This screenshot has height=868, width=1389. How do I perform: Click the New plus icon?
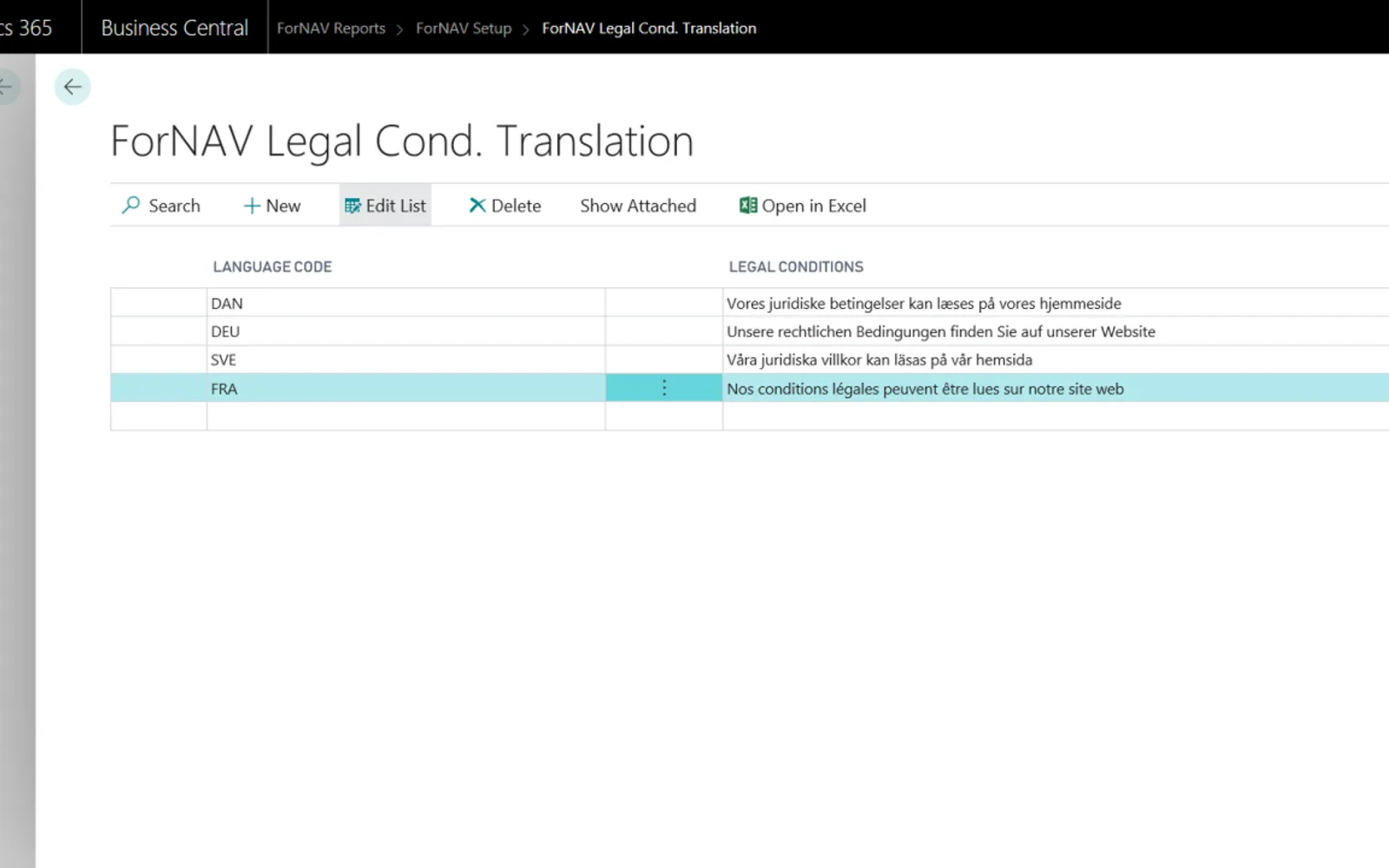[252, 206]
